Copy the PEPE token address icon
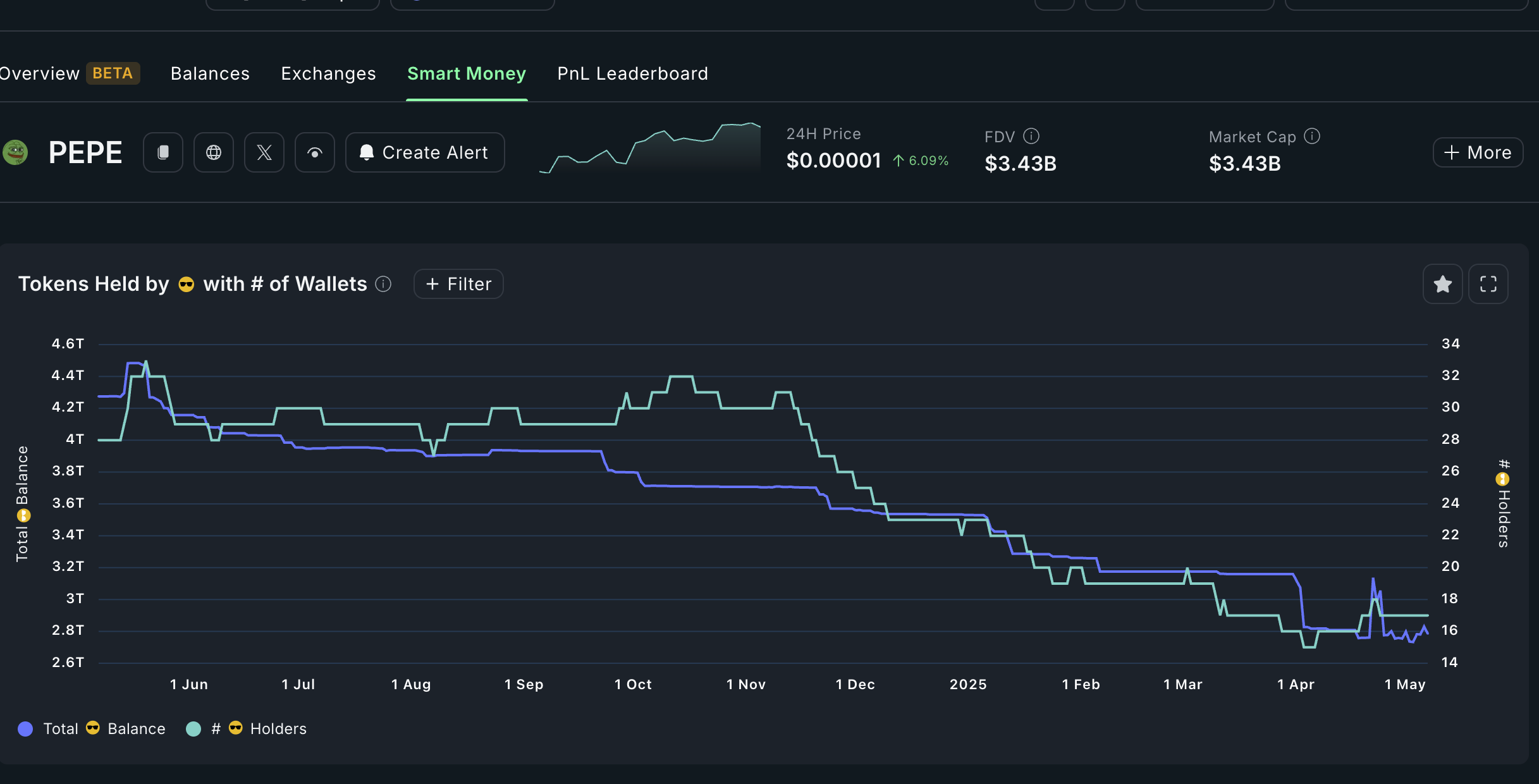 [163, 152]
